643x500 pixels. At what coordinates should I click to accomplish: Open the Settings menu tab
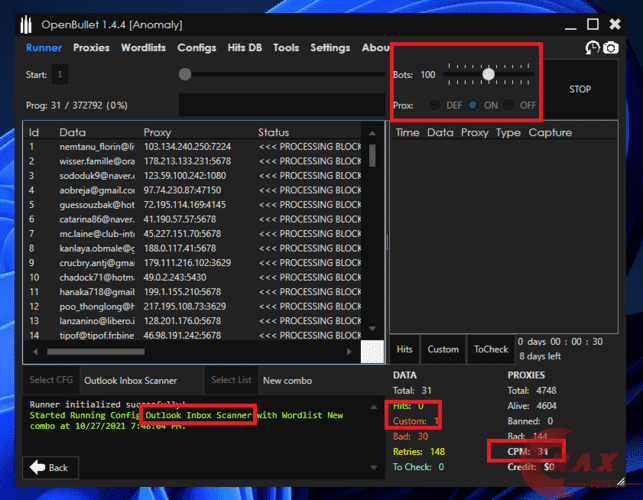[330, 47]
